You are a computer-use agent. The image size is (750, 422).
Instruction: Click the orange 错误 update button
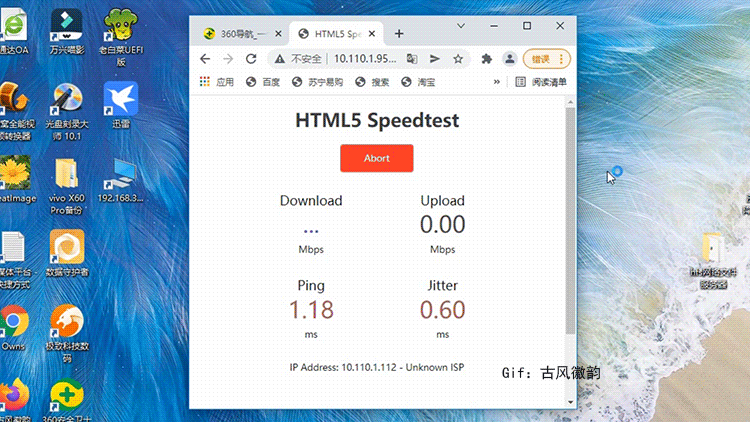540,59
